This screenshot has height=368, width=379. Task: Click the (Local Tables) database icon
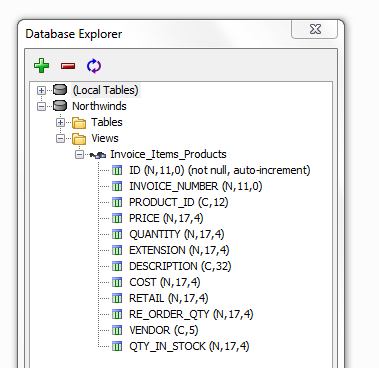click(60, 90)
